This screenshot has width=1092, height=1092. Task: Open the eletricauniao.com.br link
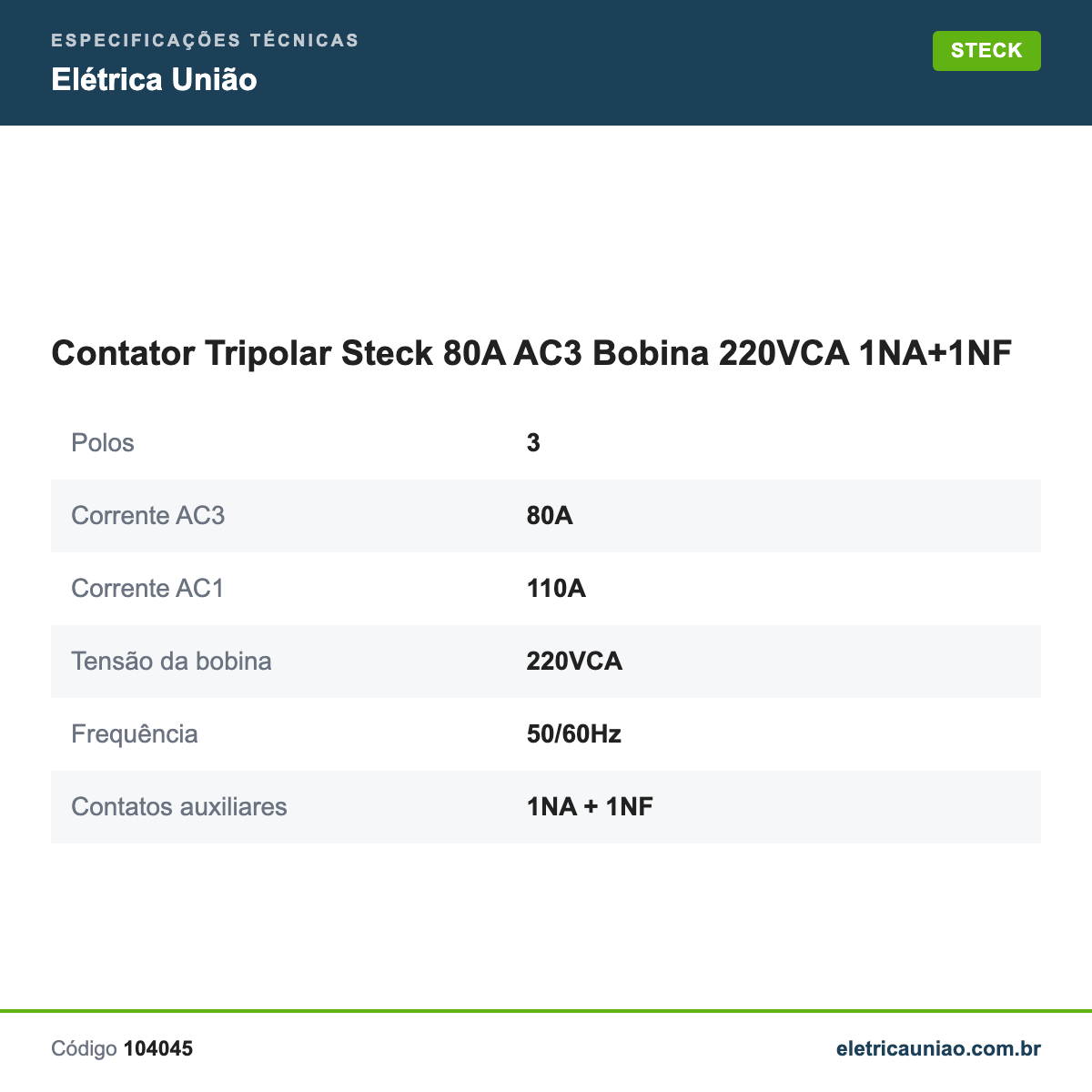click(x=938, y=1048)
